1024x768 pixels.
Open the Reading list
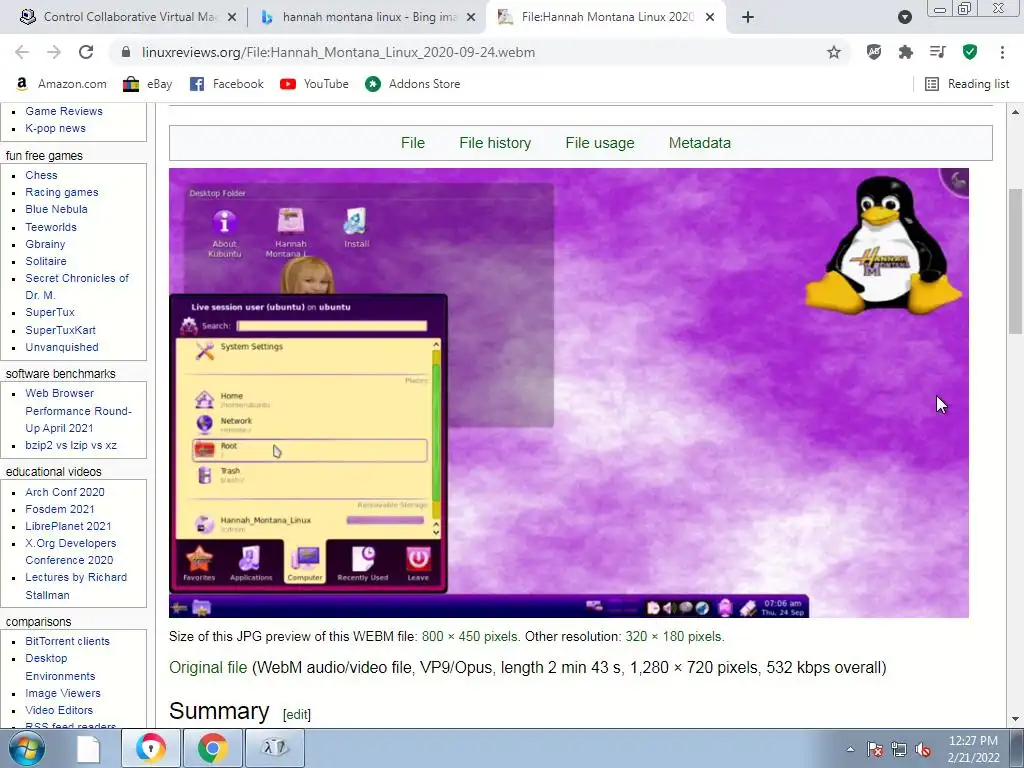(967, 84)
